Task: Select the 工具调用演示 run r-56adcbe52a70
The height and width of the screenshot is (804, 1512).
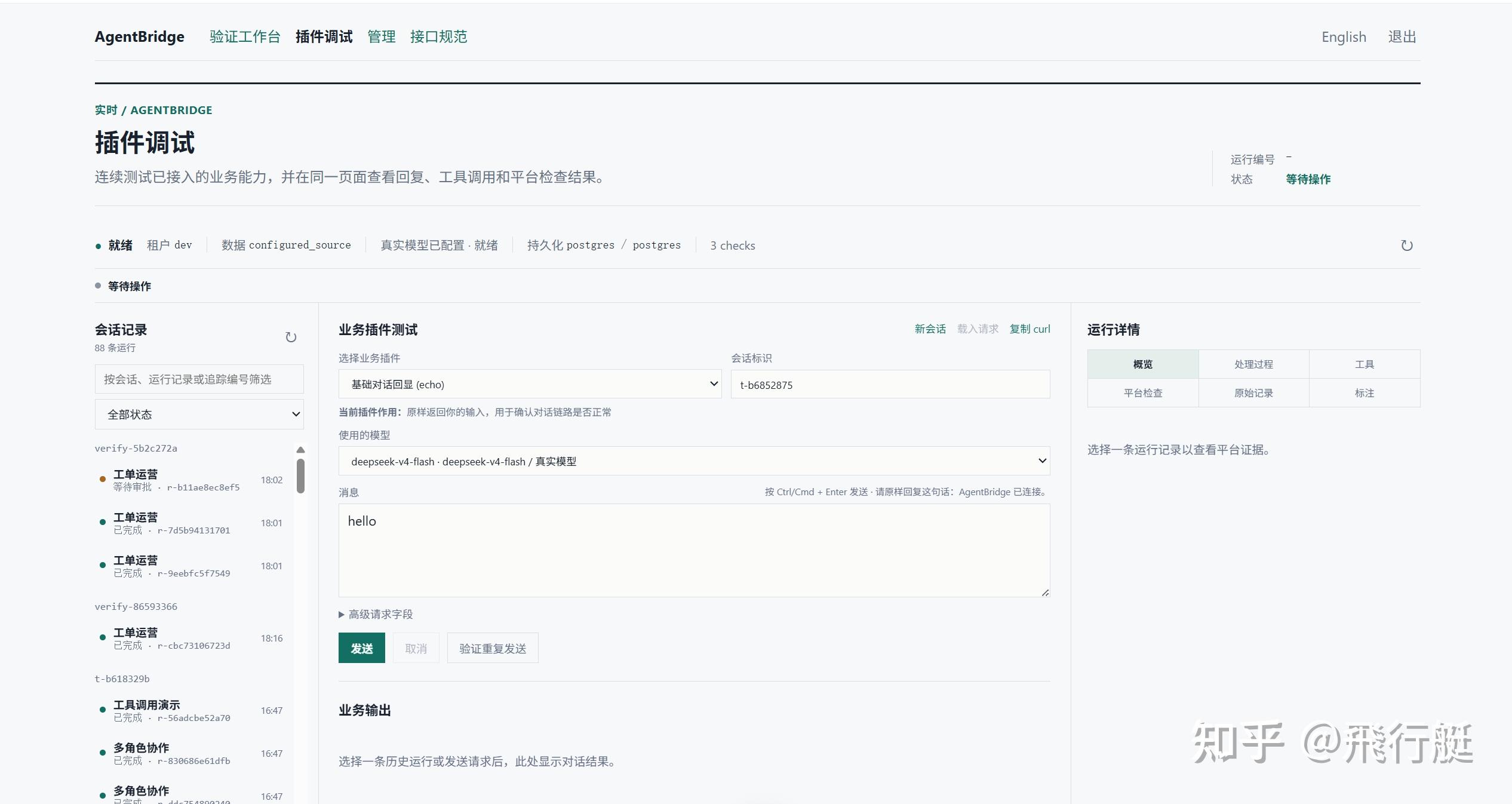Action: pos(192,711)
